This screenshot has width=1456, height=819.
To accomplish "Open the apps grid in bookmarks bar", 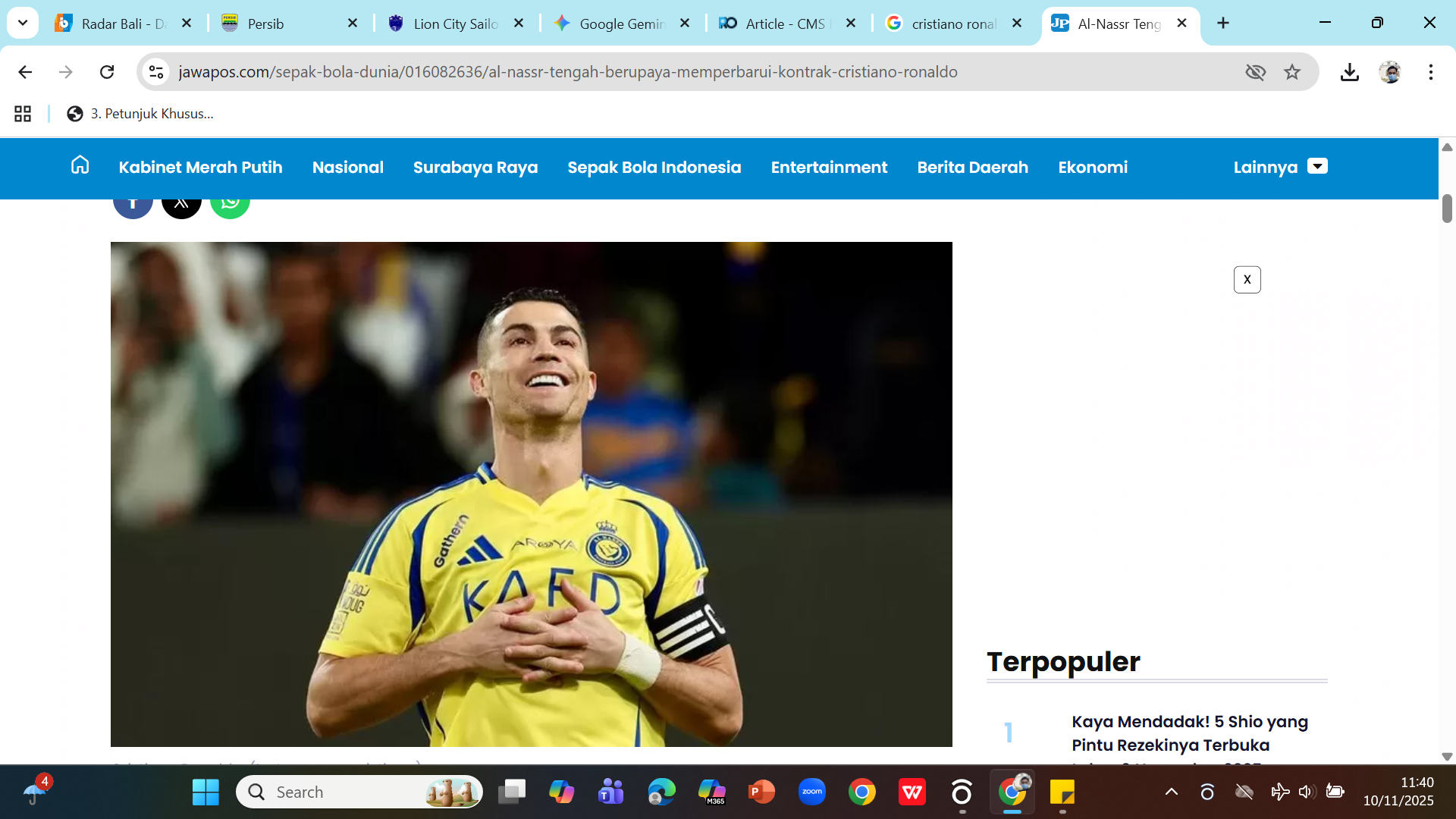I will (23, 114).
